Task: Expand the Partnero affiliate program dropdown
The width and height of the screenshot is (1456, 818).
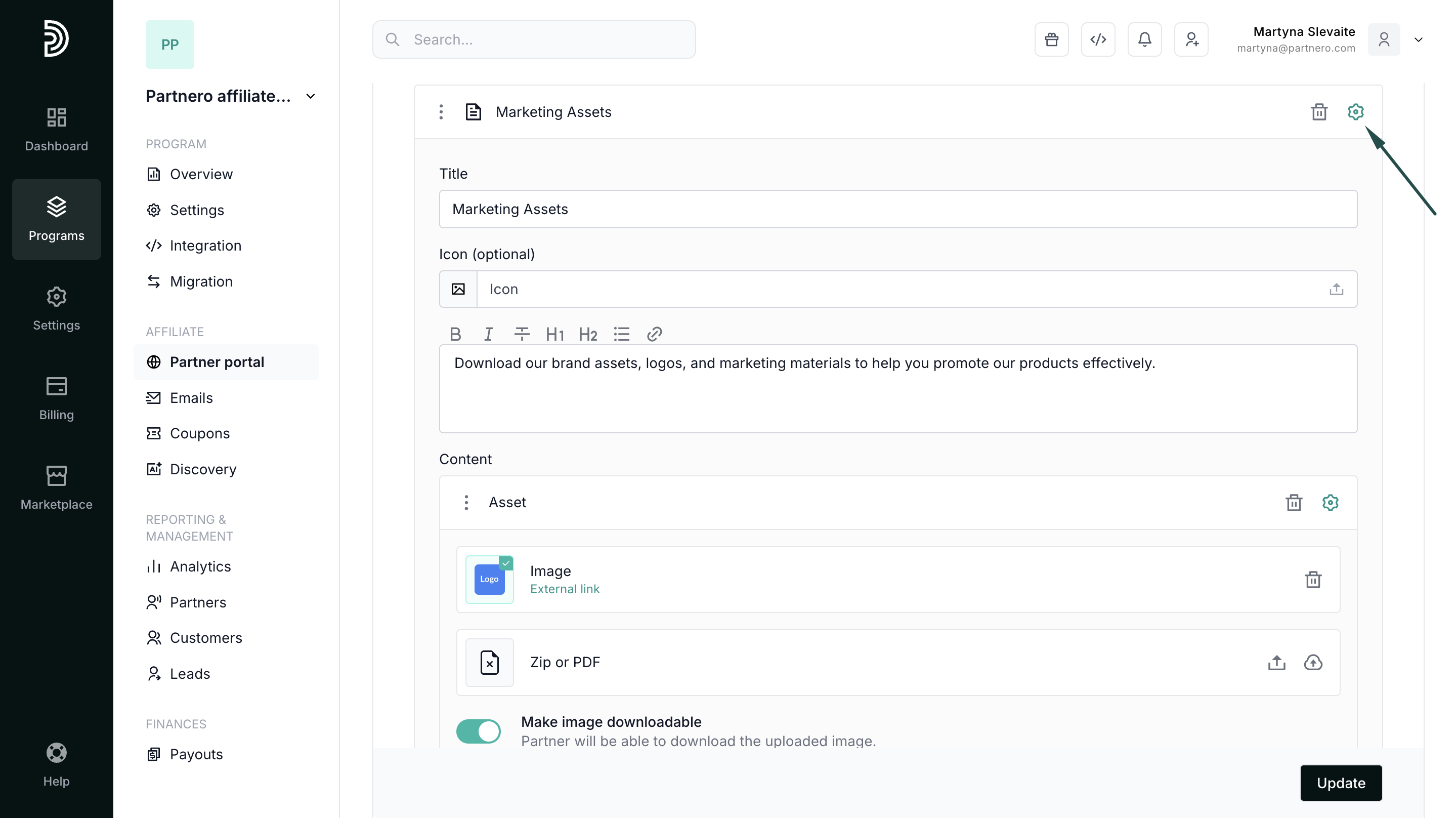Action: click(310, 96)
